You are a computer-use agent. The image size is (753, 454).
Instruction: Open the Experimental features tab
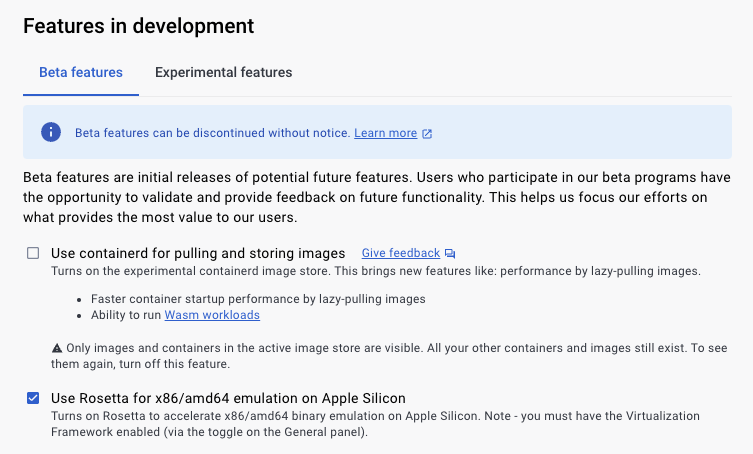(223, 72)
